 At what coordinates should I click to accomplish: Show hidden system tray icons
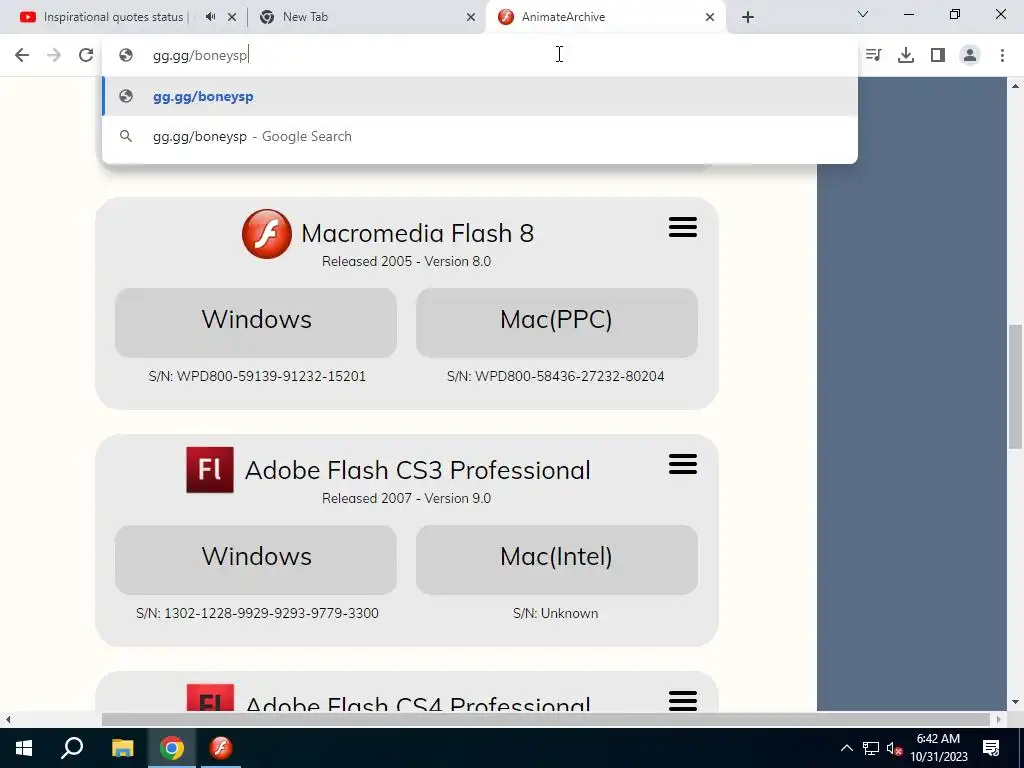click(x=846, y=748)
